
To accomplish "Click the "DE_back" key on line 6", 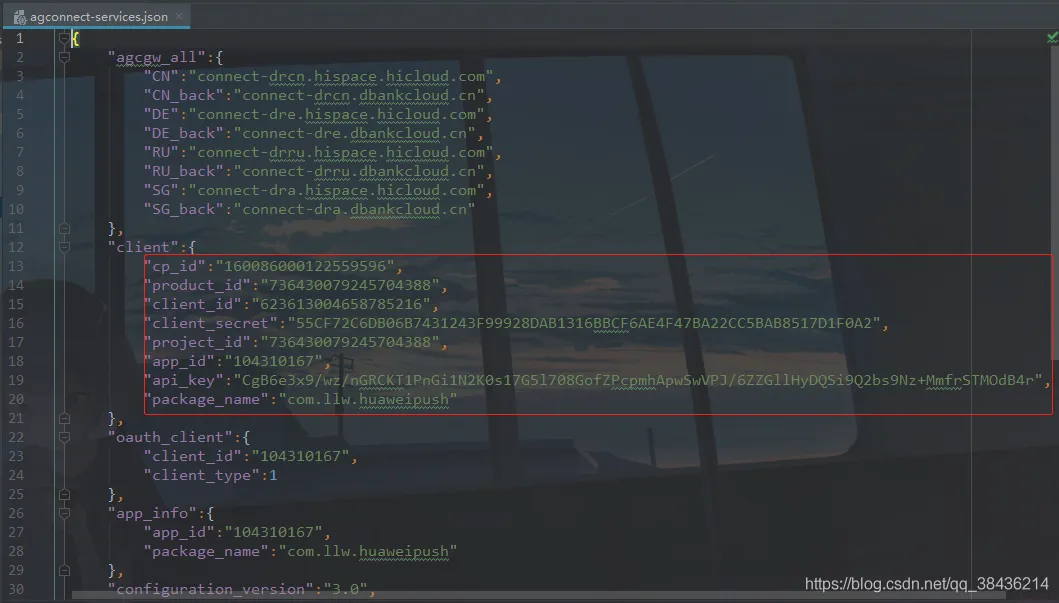I will pos(184,133).
